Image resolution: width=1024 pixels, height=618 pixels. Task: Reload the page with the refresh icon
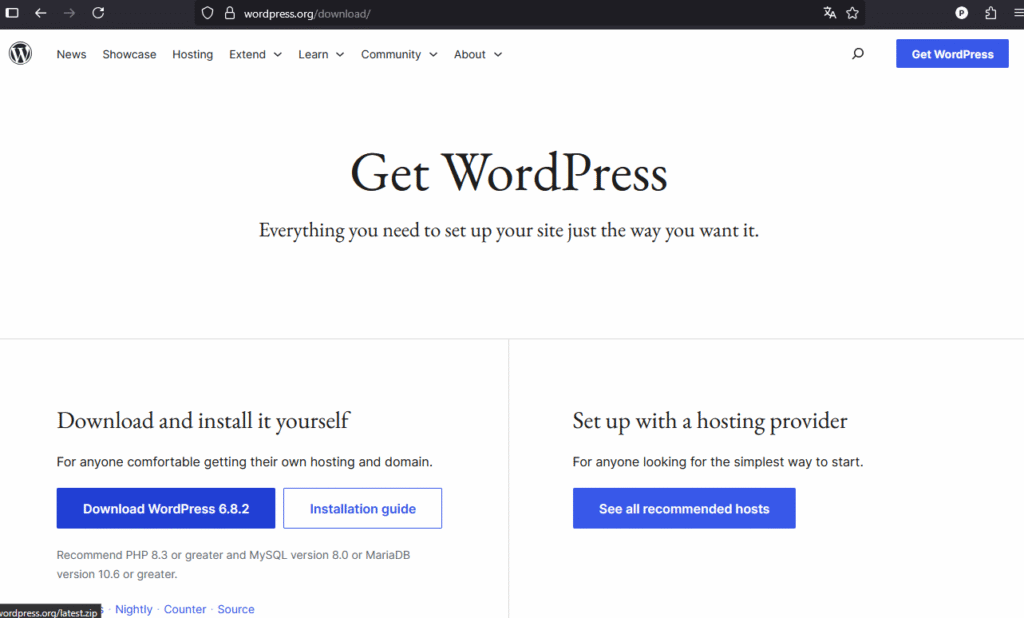click(98, 13)
